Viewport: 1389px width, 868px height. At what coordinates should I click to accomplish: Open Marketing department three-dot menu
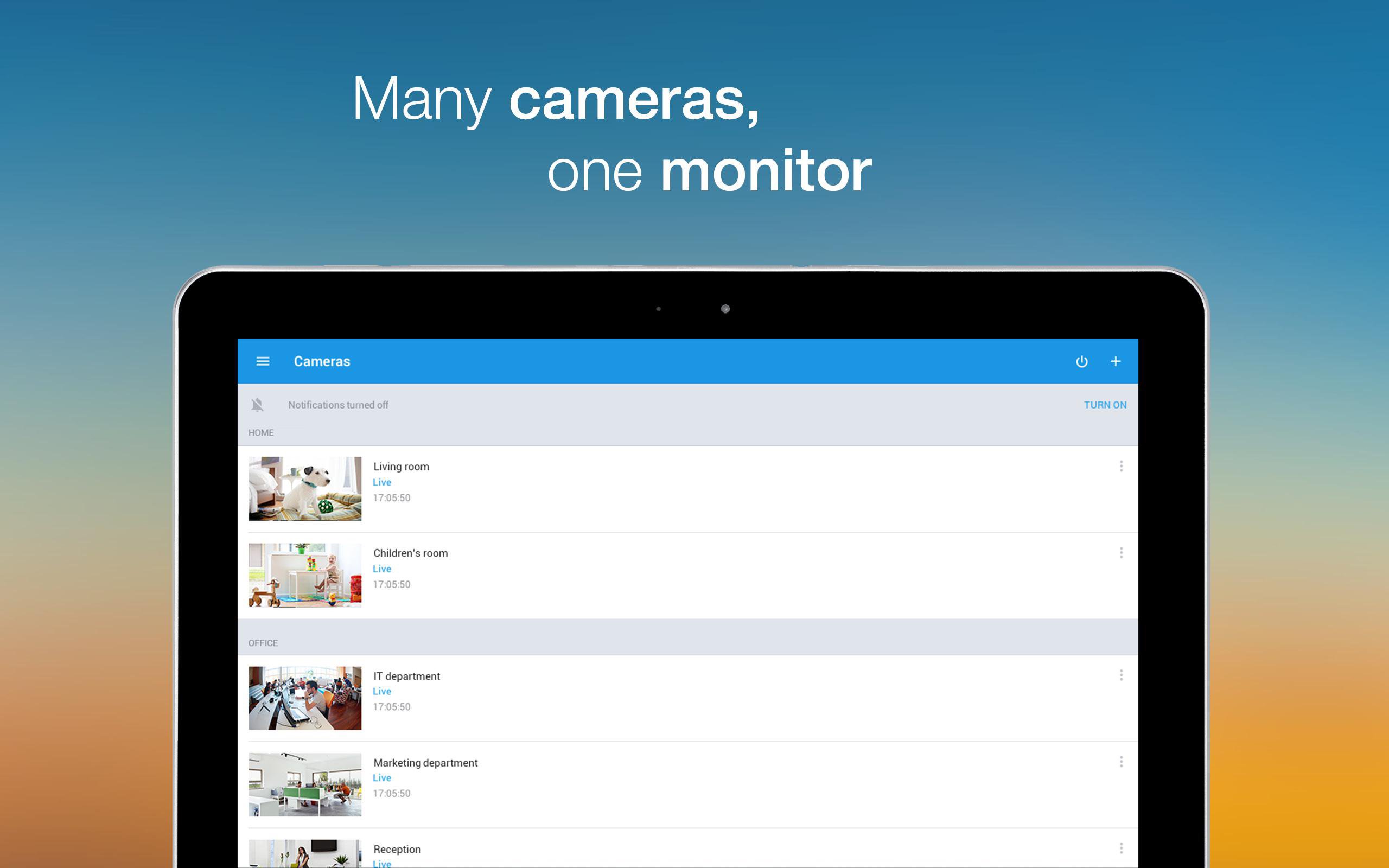[x=1120, y=762]
